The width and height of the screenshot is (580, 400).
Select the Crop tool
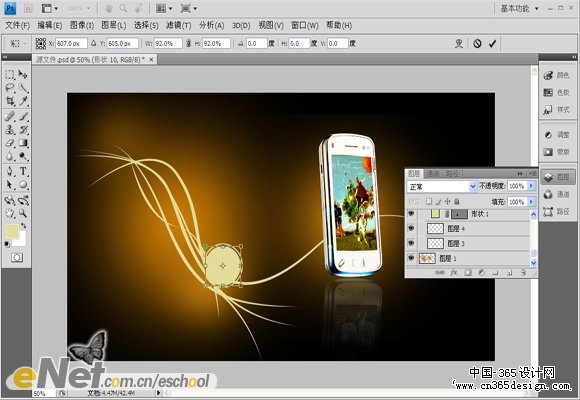(10, 101)
